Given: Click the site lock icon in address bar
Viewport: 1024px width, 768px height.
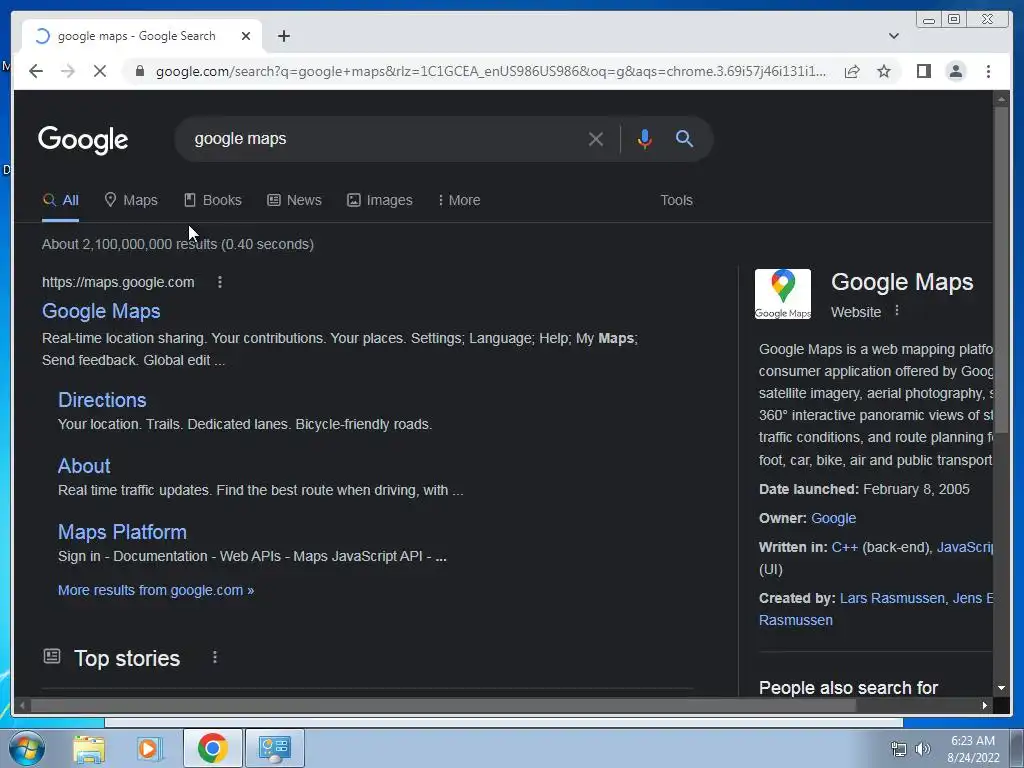Looking at the screenshot, I should (139, 71).
